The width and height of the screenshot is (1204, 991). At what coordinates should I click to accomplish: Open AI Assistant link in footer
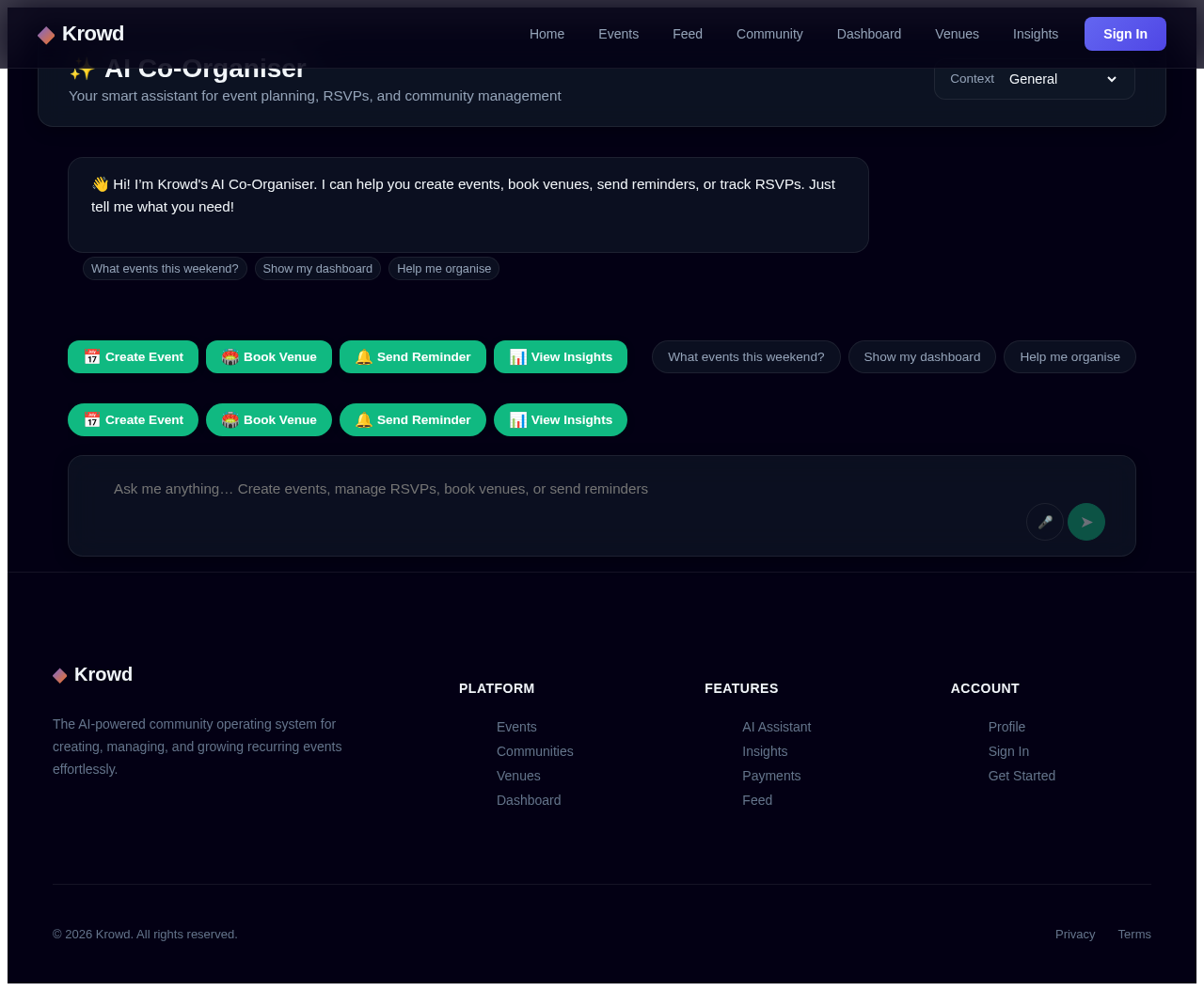click(x=776, y=727)
